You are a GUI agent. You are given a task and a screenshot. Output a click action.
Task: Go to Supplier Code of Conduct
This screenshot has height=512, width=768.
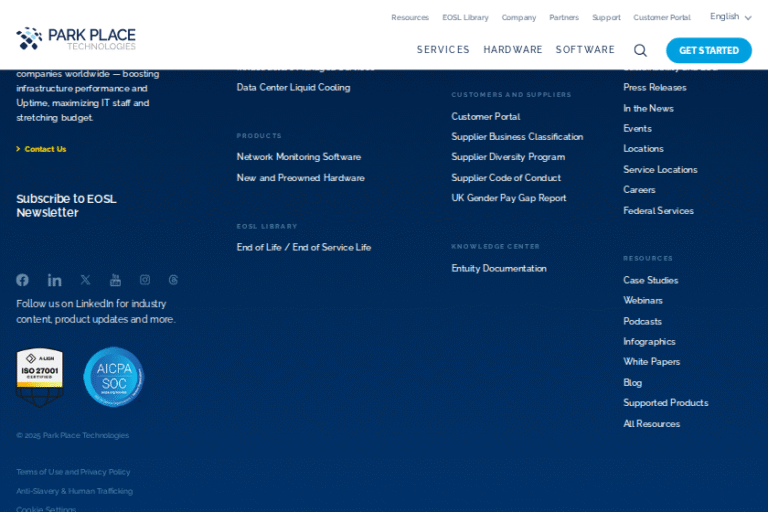point(506,178)
